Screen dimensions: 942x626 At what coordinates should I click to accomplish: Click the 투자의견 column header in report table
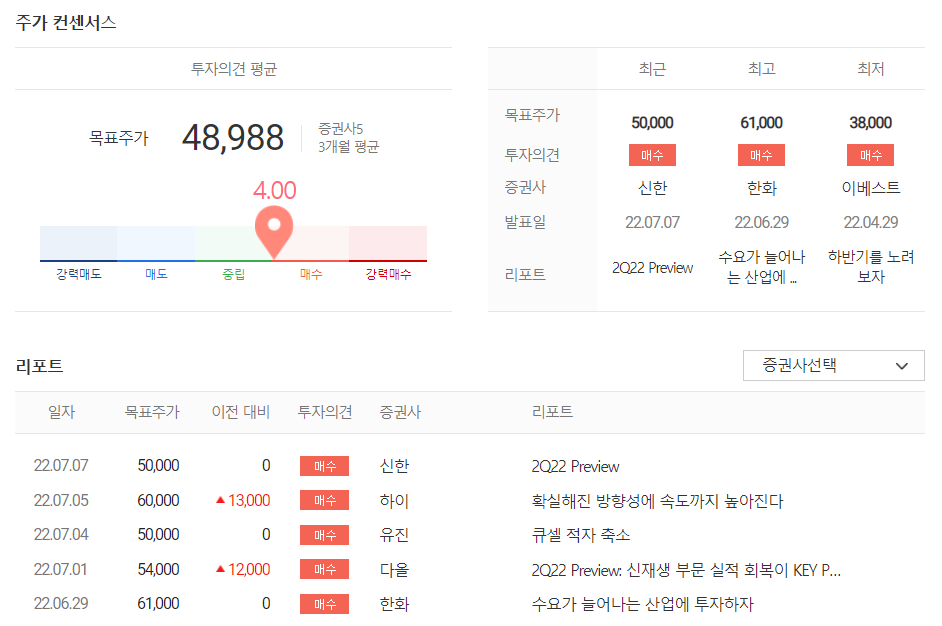[x=325, y=412]
